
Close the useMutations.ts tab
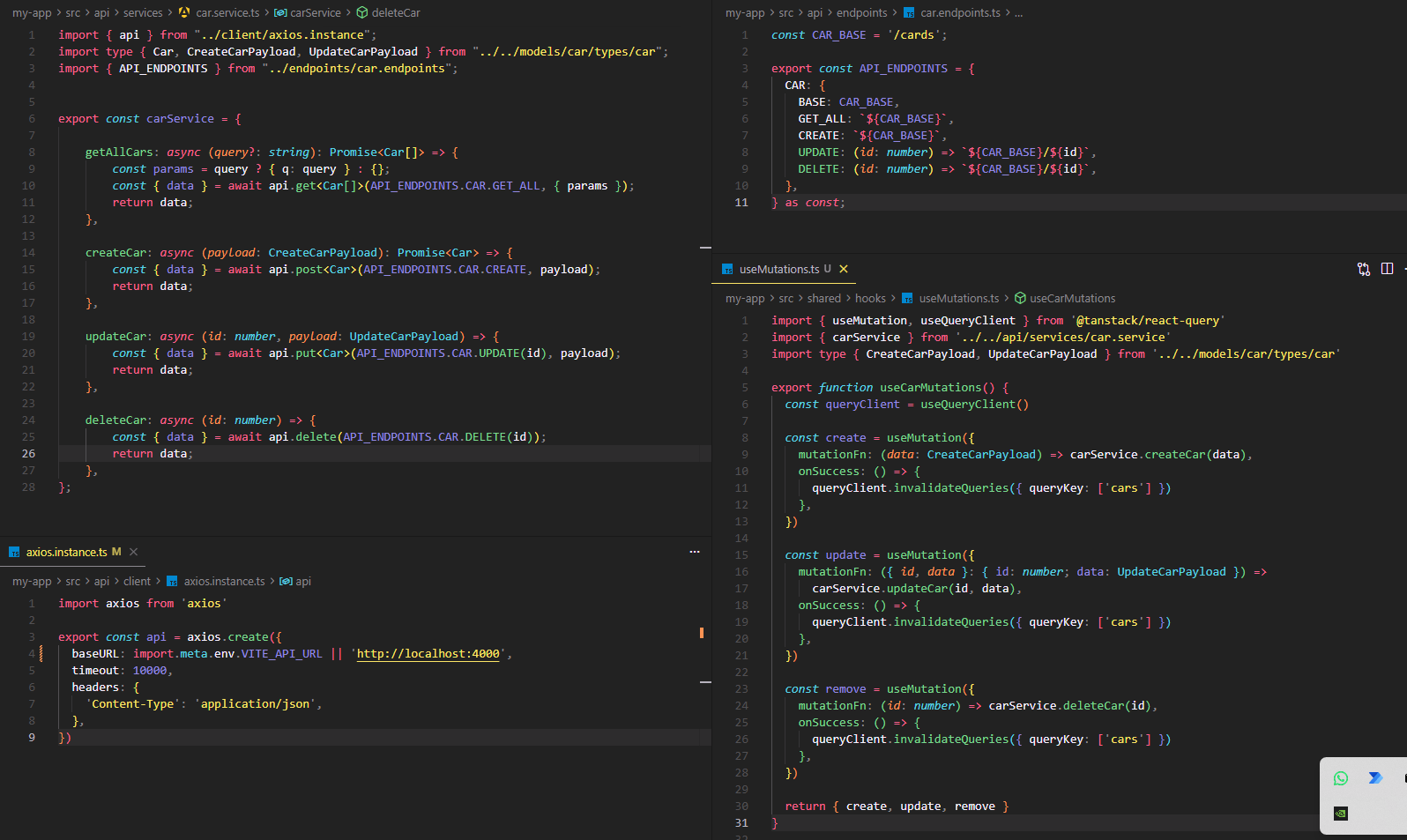tap(844, 269)
